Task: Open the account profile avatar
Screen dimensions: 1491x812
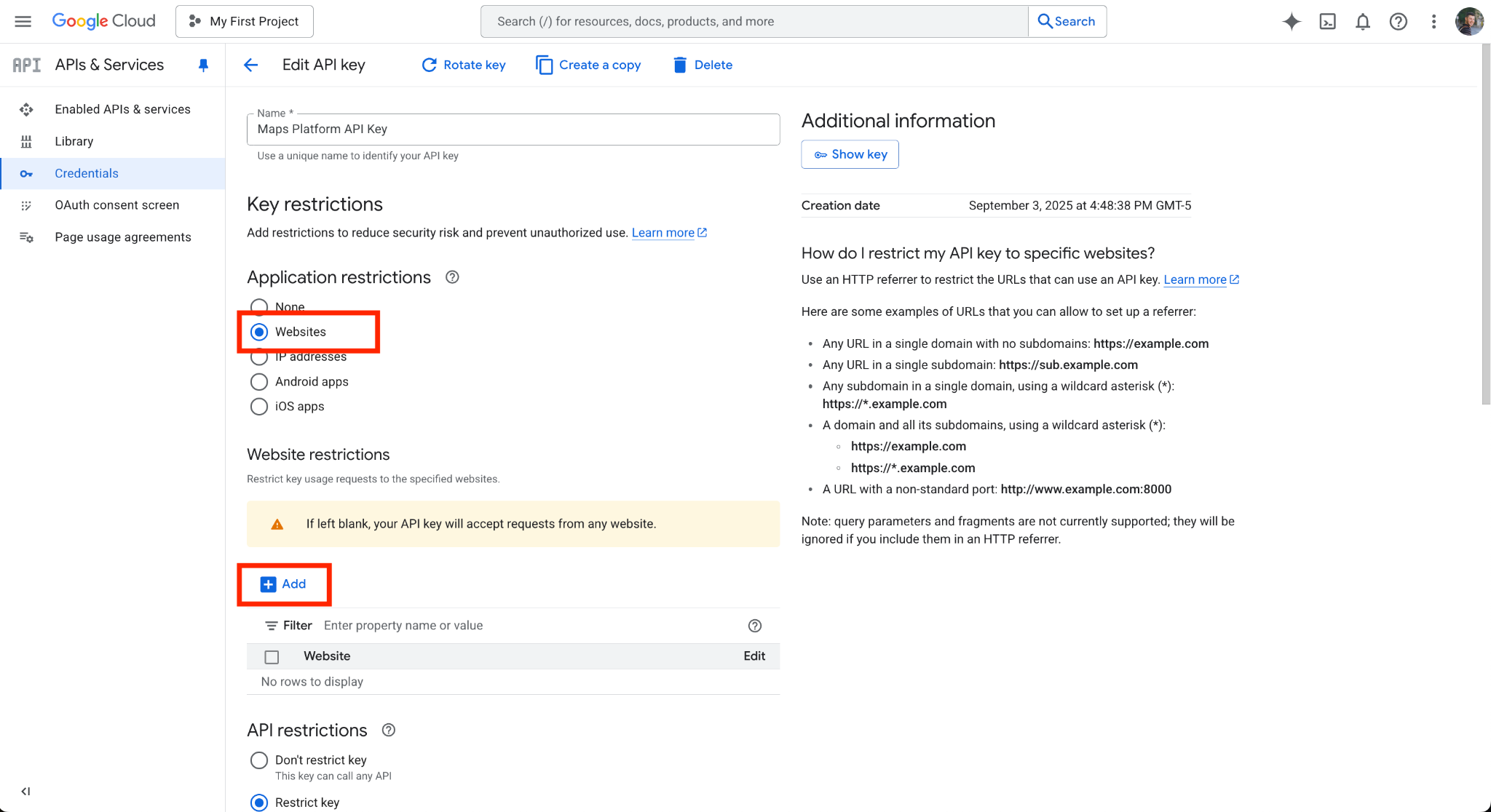Action: coord(1468,21)
